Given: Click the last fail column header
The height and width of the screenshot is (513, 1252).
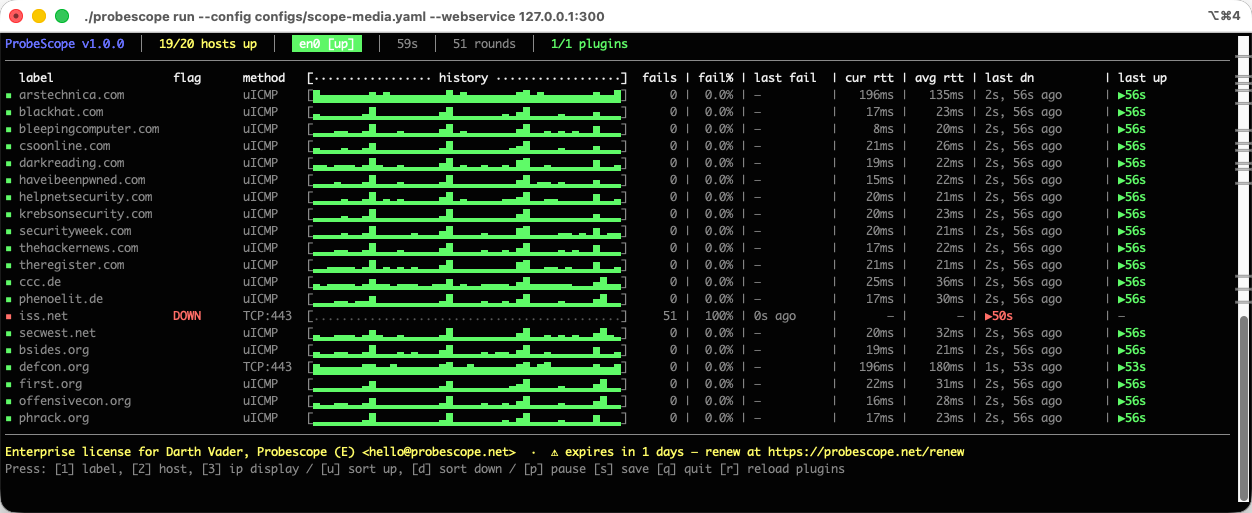Looking at the screenshot, I should (785, 78).
